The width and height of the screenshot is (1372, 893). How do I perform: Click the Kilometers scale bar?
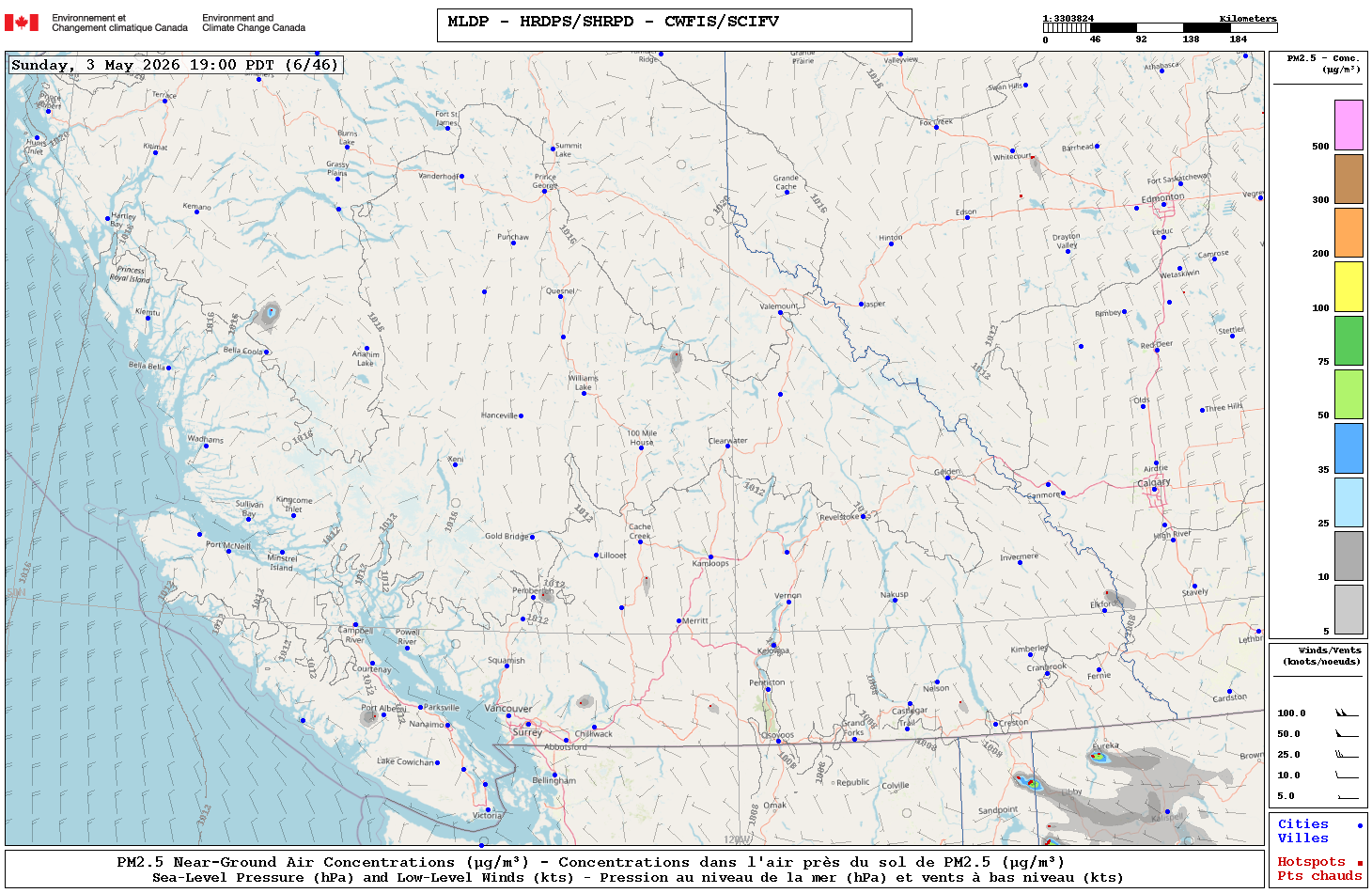point(1160,28)
